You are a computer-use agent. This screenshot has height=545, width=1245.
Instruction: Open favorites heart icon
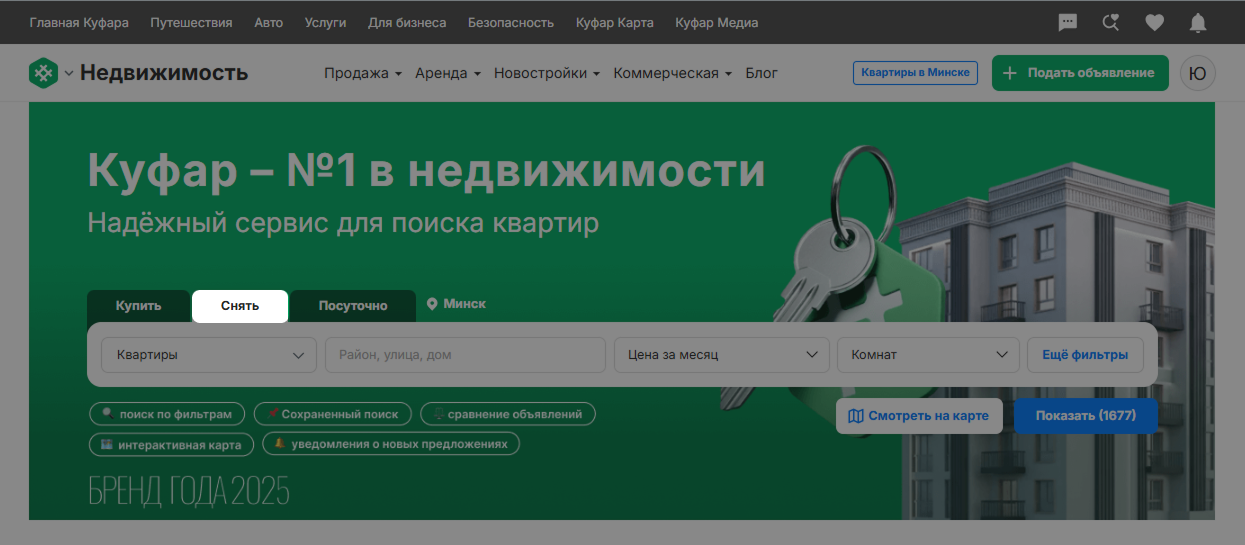coord(1154,22)
